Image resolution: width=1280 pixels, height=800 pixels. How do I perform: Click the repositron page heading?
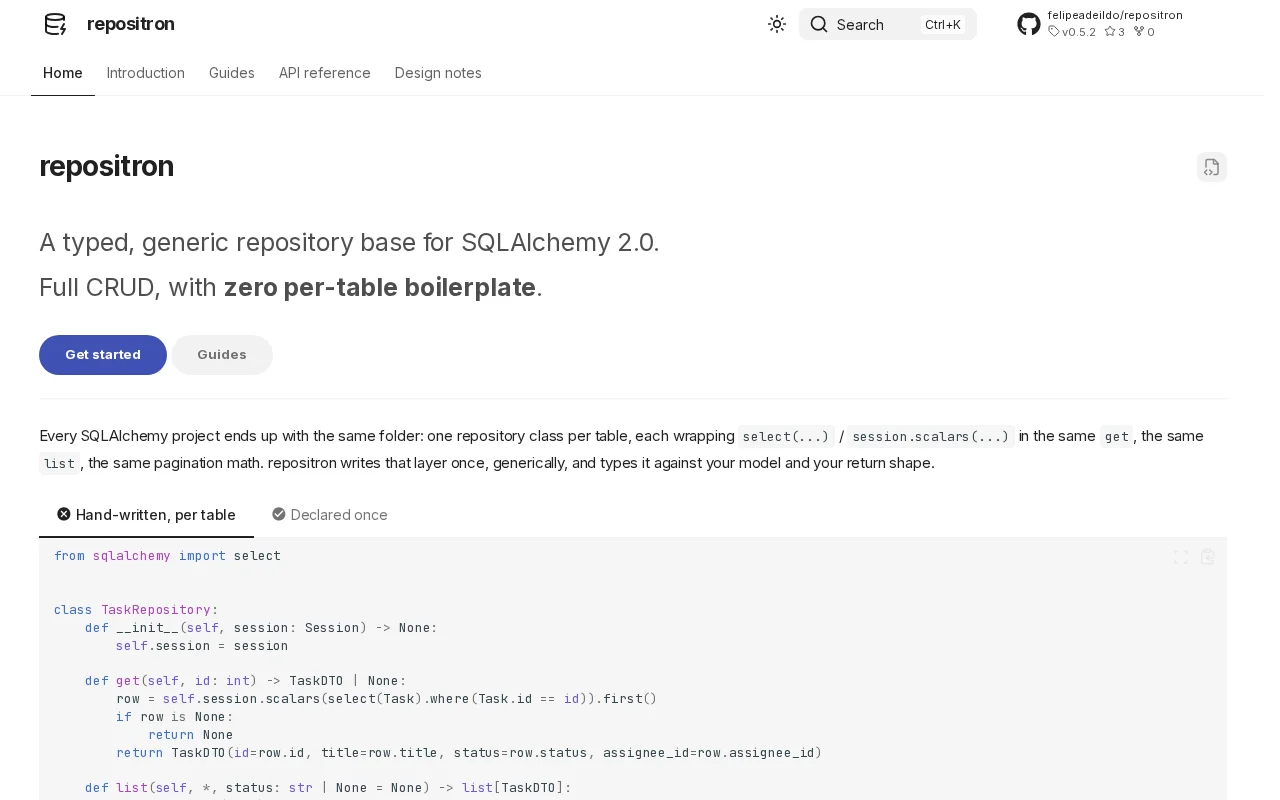pyautogui.click(x=107, y=166)
